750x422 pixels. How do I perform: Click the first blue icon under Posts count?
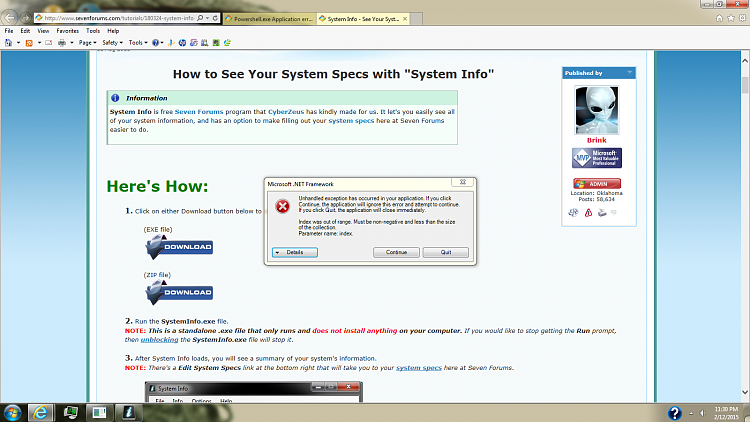click(573, 213)
